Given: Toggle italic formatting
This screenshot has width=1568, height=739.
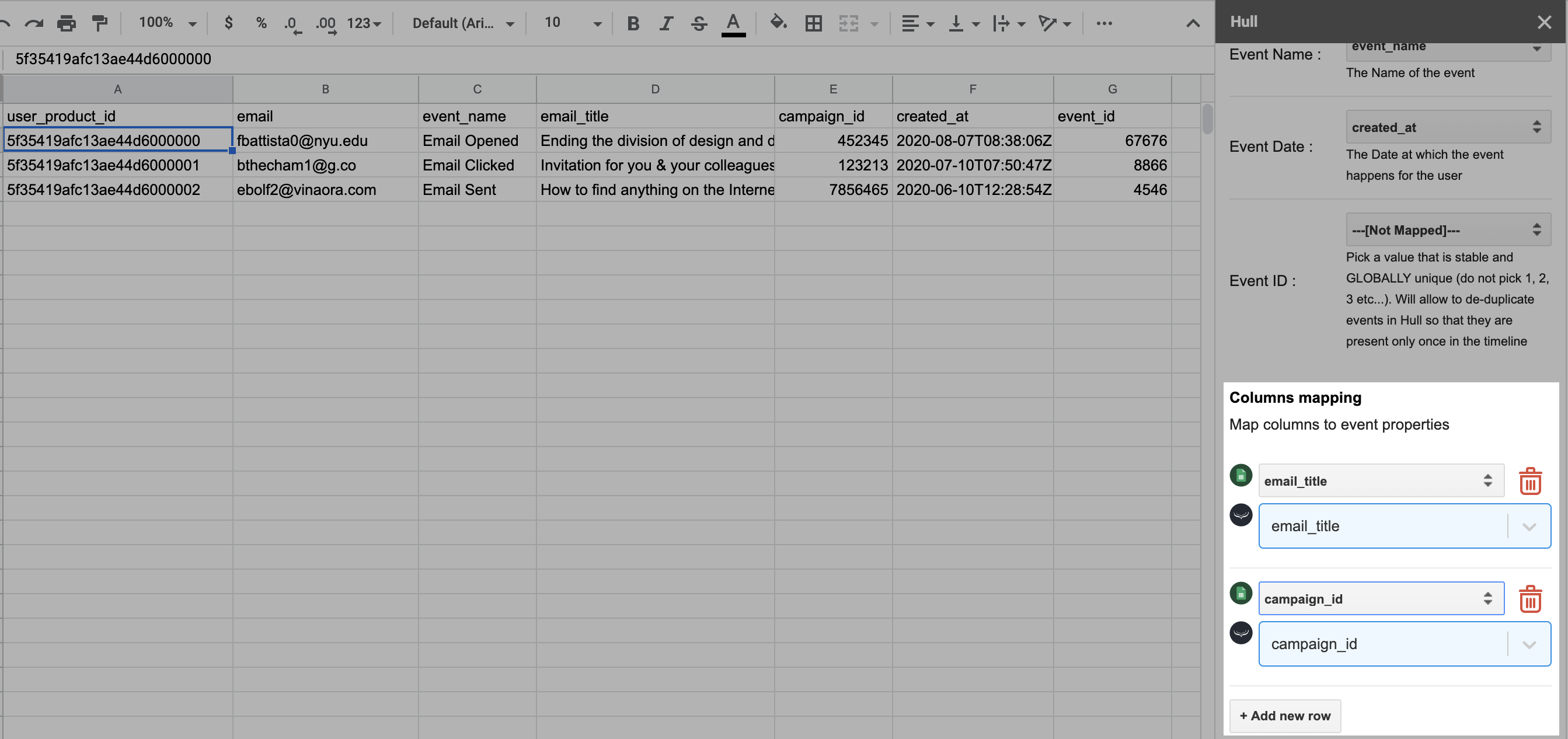Looking at the screenshot, I should point(666,23).
